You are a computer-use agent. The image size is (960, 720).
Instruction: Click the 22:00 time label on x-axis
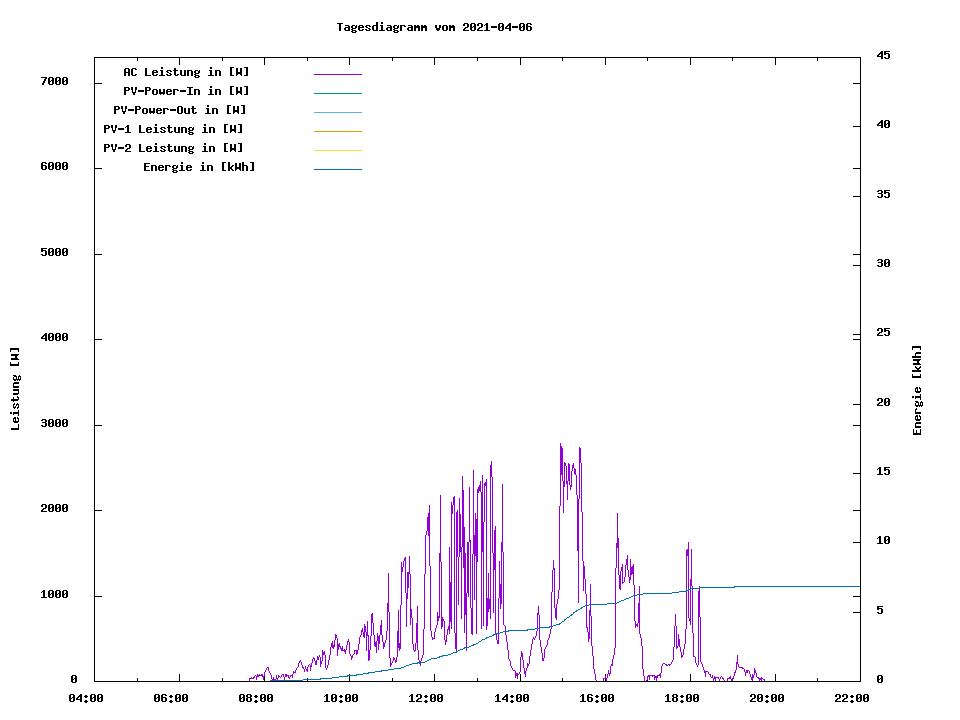click(x=851, y=698)
